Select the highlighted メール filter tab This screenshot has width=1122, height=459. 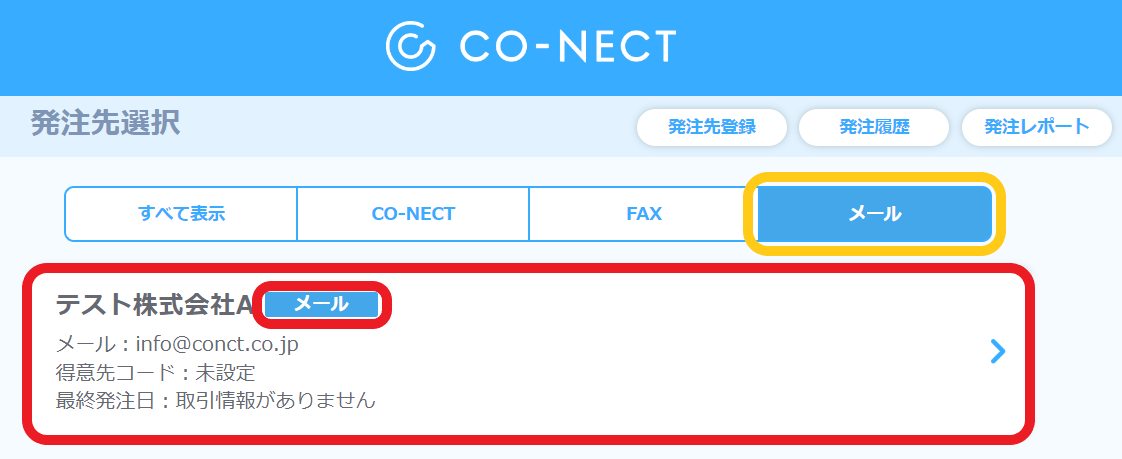pos(874,213)
